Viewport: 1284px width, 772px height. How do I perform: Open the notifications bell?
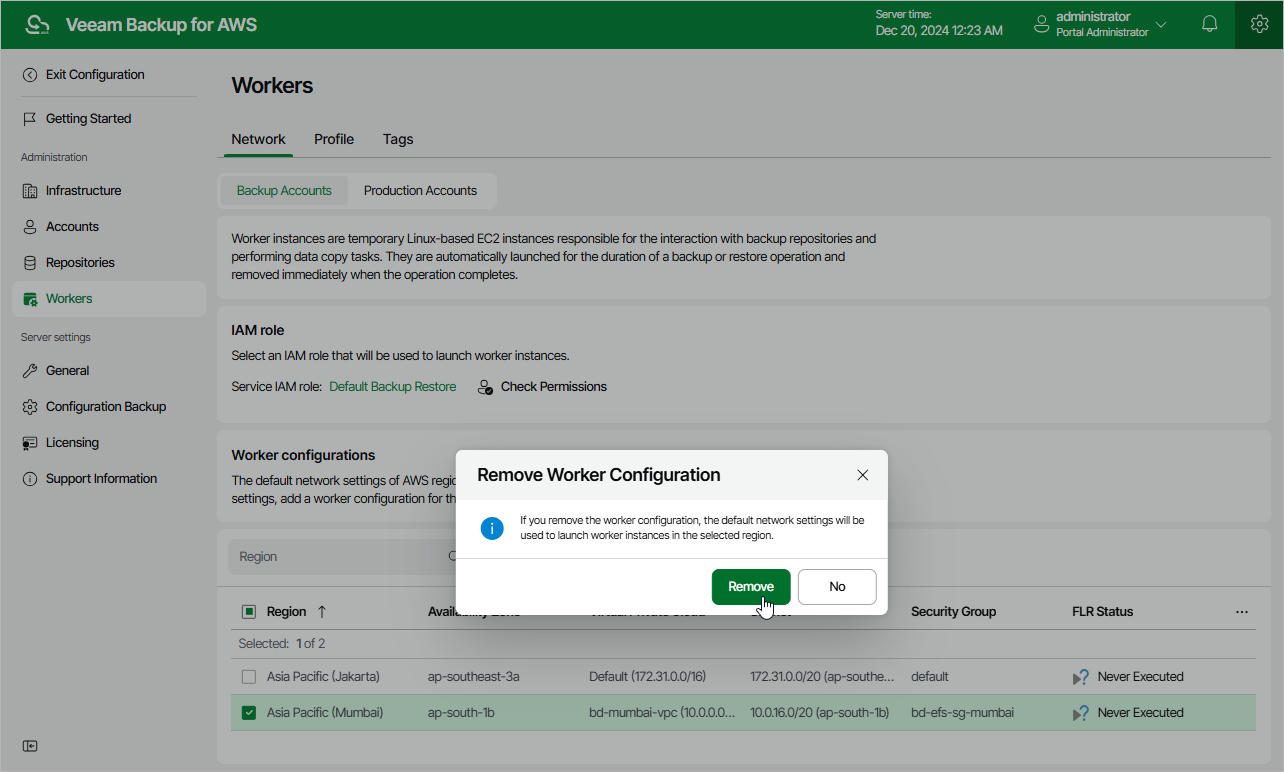click(x=1210, y=24)
